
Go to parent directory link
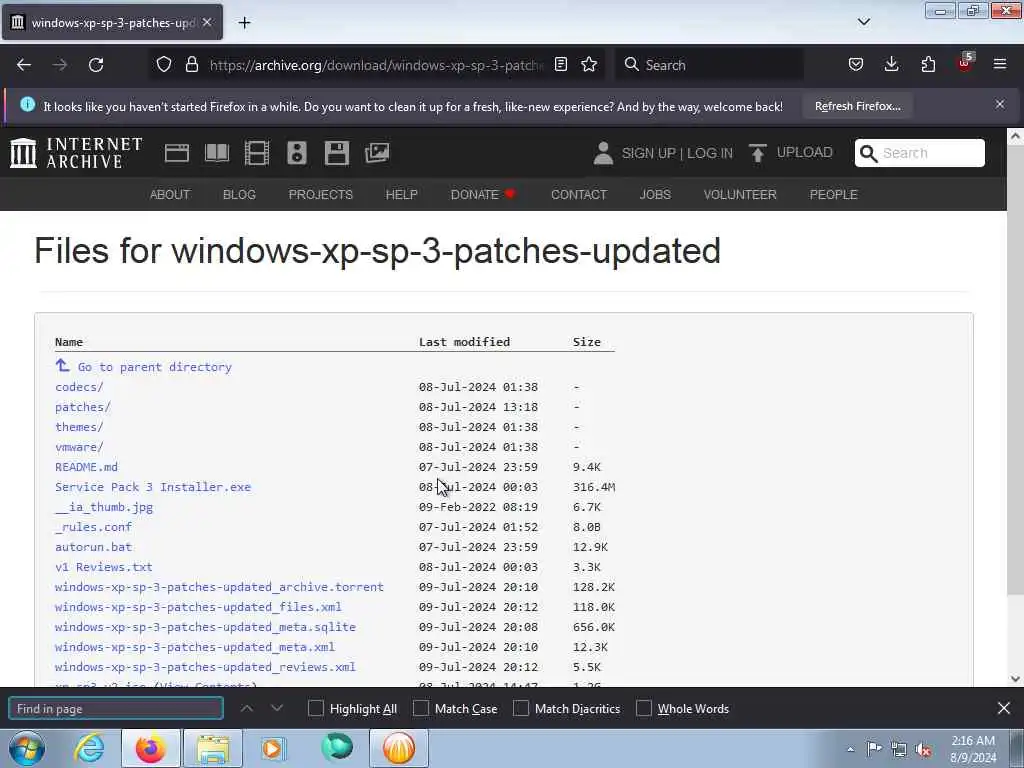click(154, 367)
